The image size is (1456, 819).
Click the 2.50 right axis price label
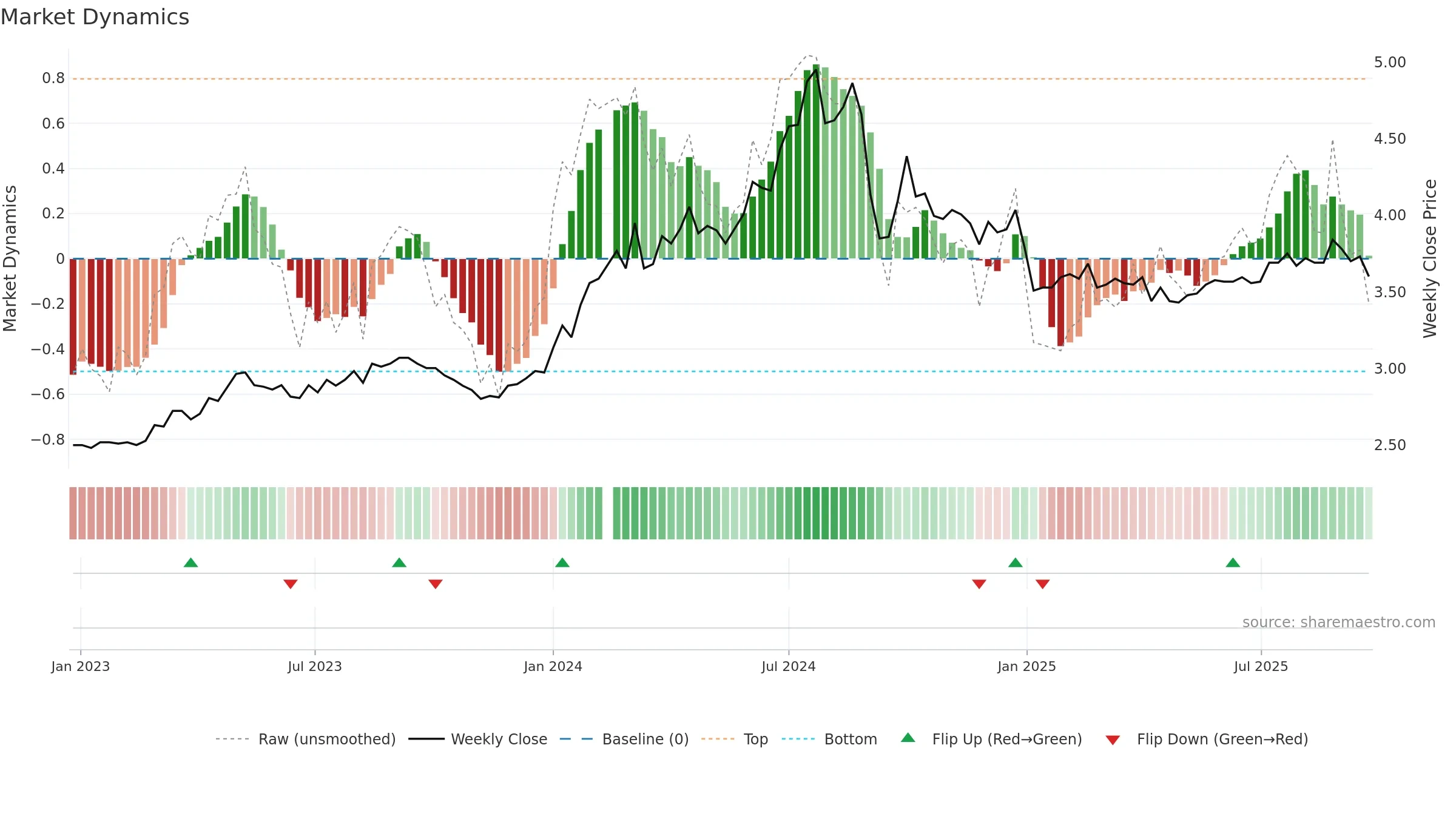(1390, 445)
